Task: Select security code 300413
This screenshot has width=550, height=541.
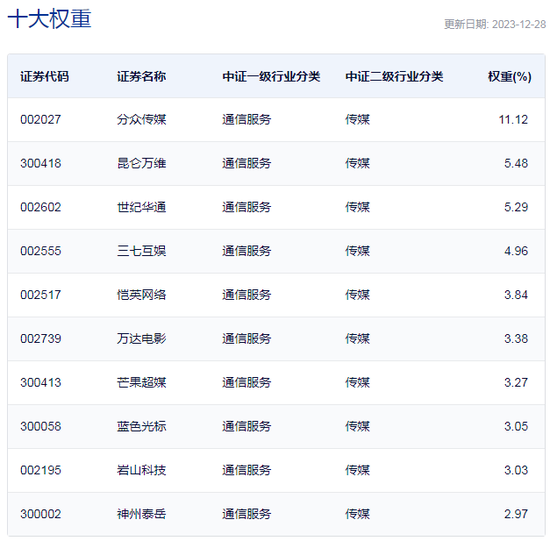Action: (41, 383)
